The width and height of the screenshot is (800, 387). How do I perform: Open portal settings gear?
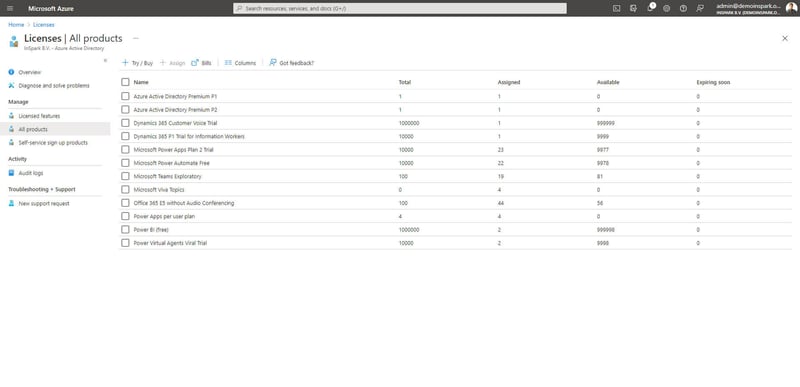(666, 8)
